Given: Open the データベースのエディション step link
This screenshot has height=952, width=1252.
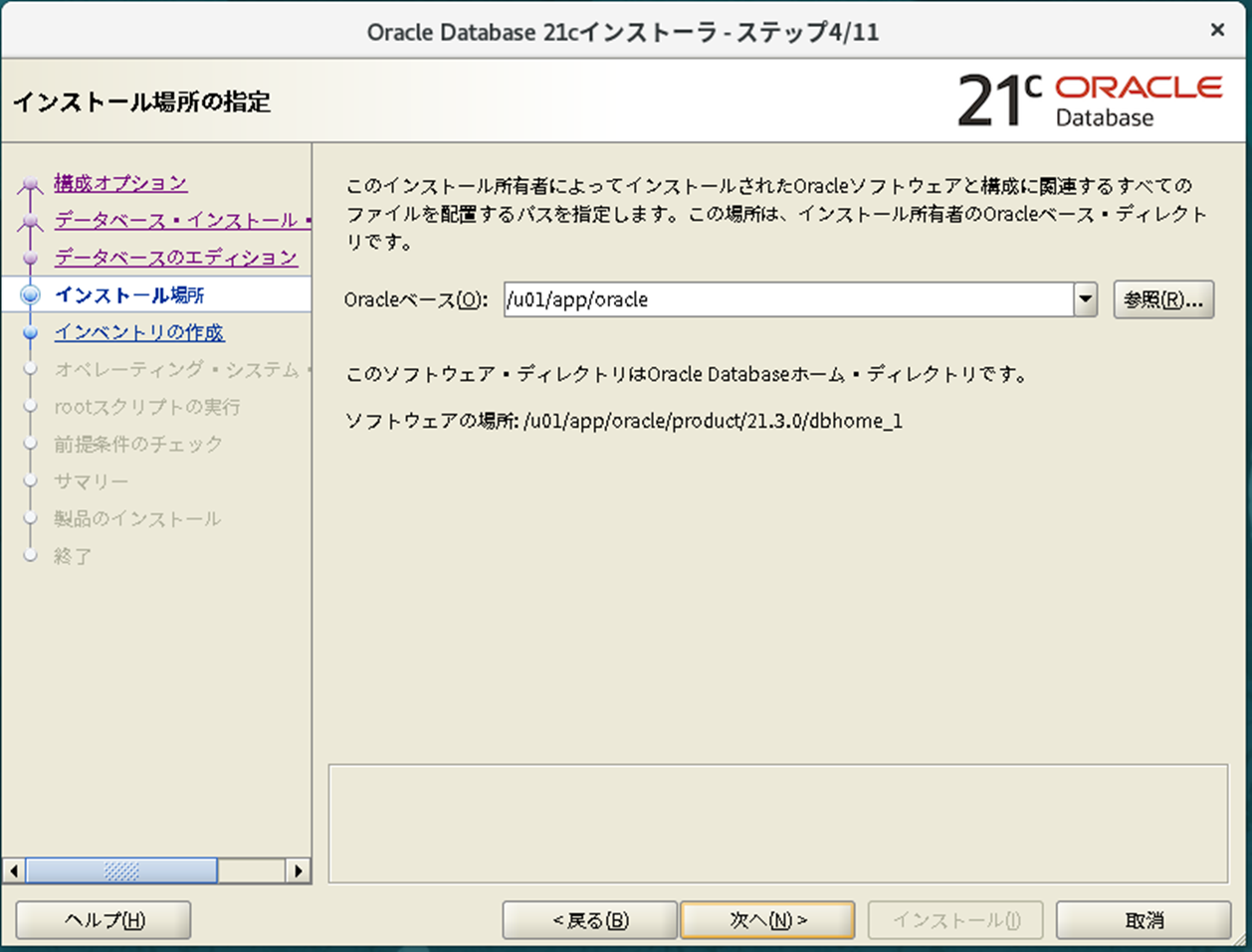Looking at the screenshot, I should pos(175,258).
